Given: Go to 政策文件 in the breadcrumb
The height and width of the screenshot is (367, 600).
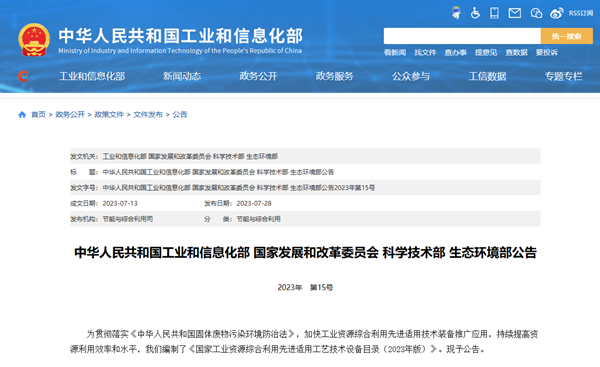Looking at the screenshot, I should [x=109, y=114].
